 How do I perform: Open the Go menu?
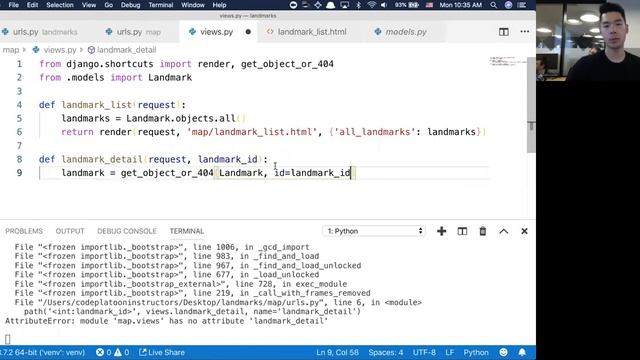(109, 5)
